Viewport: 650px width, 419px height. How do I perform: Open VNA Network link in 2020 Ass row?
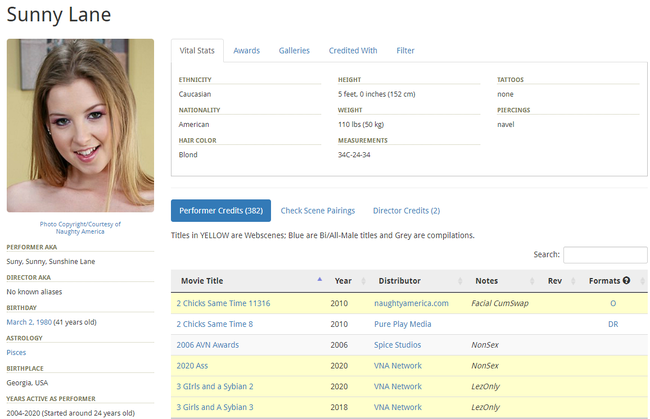398,366
